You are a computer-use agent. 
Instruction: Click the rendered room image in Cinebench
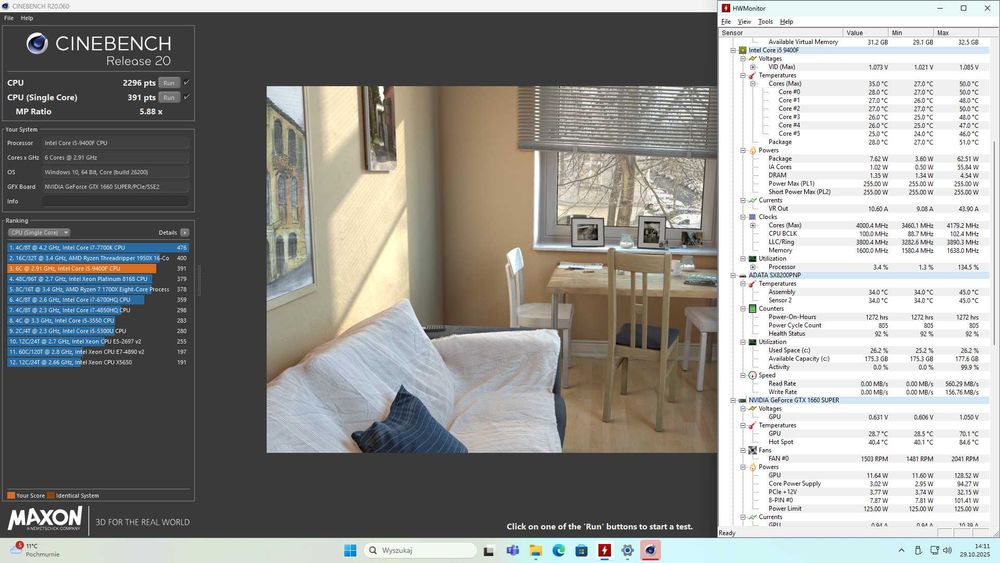click(491, 270)
